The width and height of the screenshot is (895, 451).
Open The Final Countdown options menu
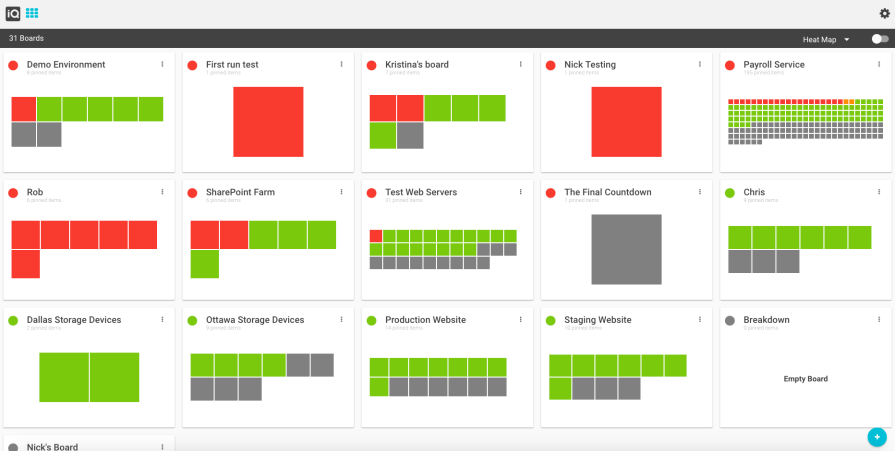[x=700, y=192]
